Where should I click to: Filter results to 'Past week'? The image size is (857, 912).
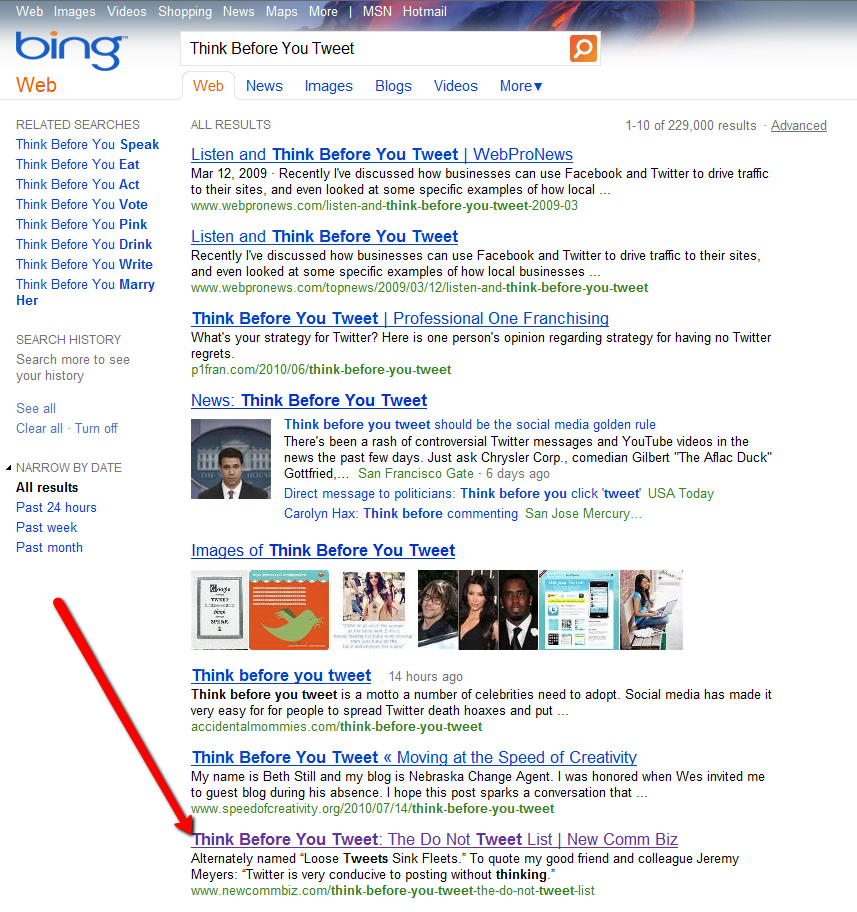click(47, 528)
